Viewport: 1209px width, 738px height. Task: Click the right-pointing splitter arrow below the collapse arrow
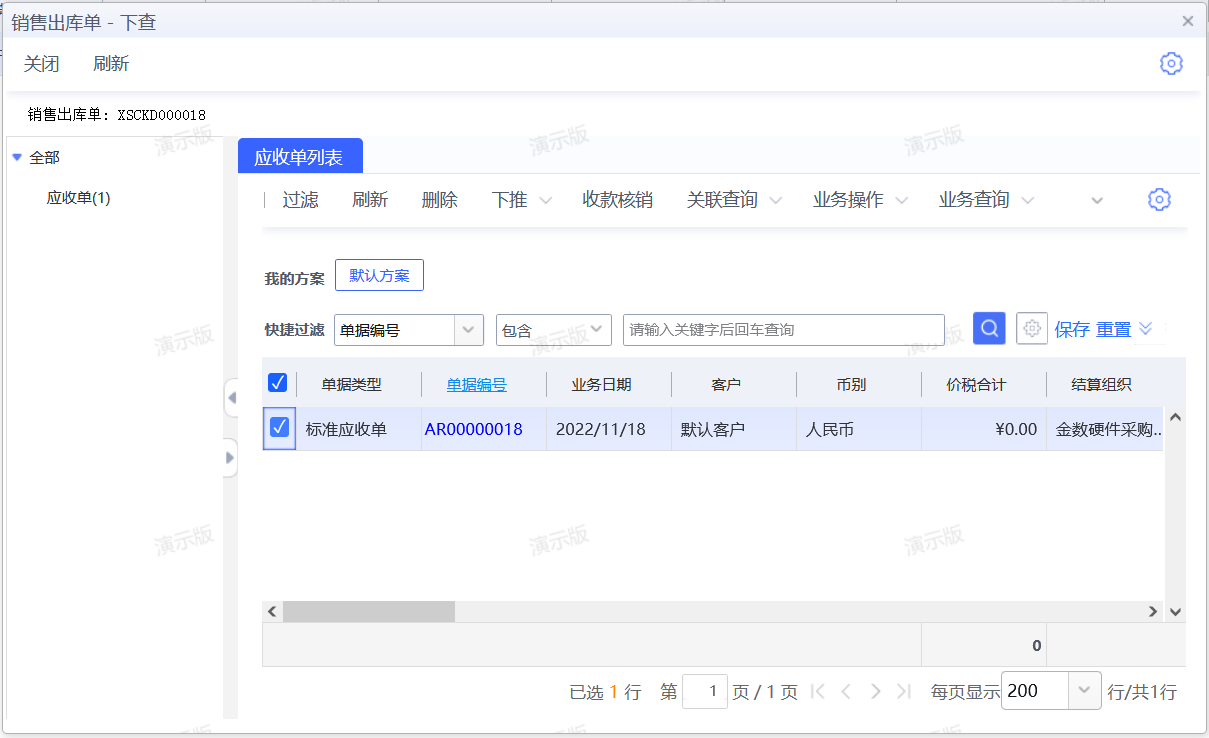pyautogui.click(x=231, y=458)
